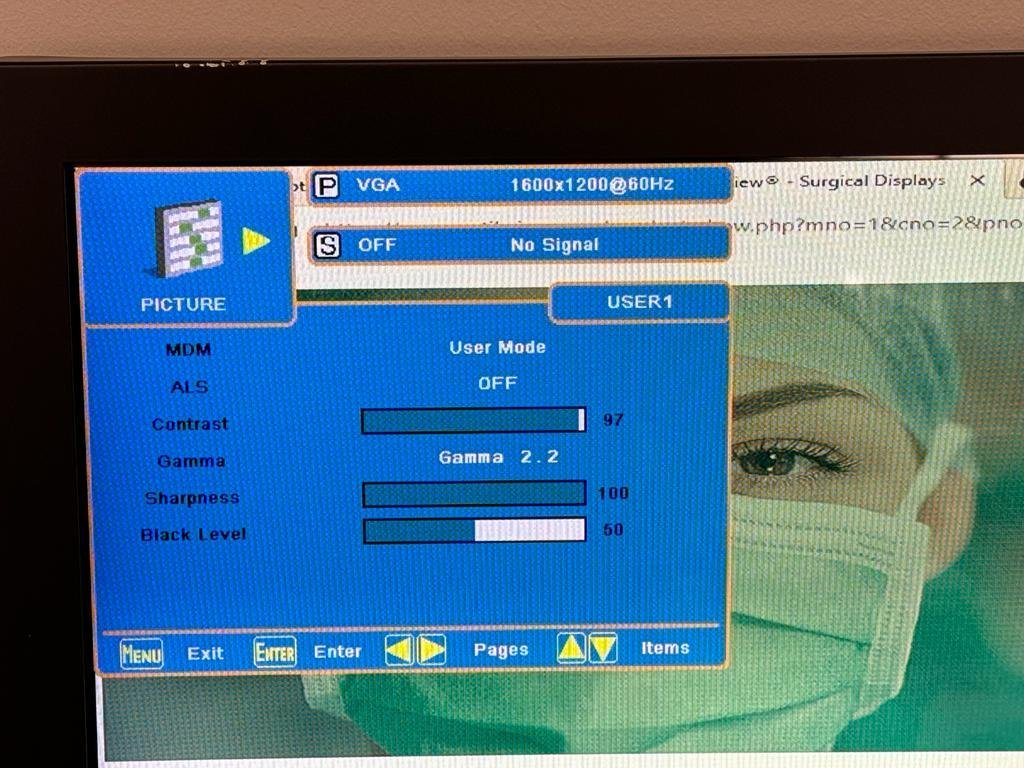This screenshot has width=1024, height=768.
Task: Select the ALS menu item
Action: pyautogui.click(x=189, y=387)
